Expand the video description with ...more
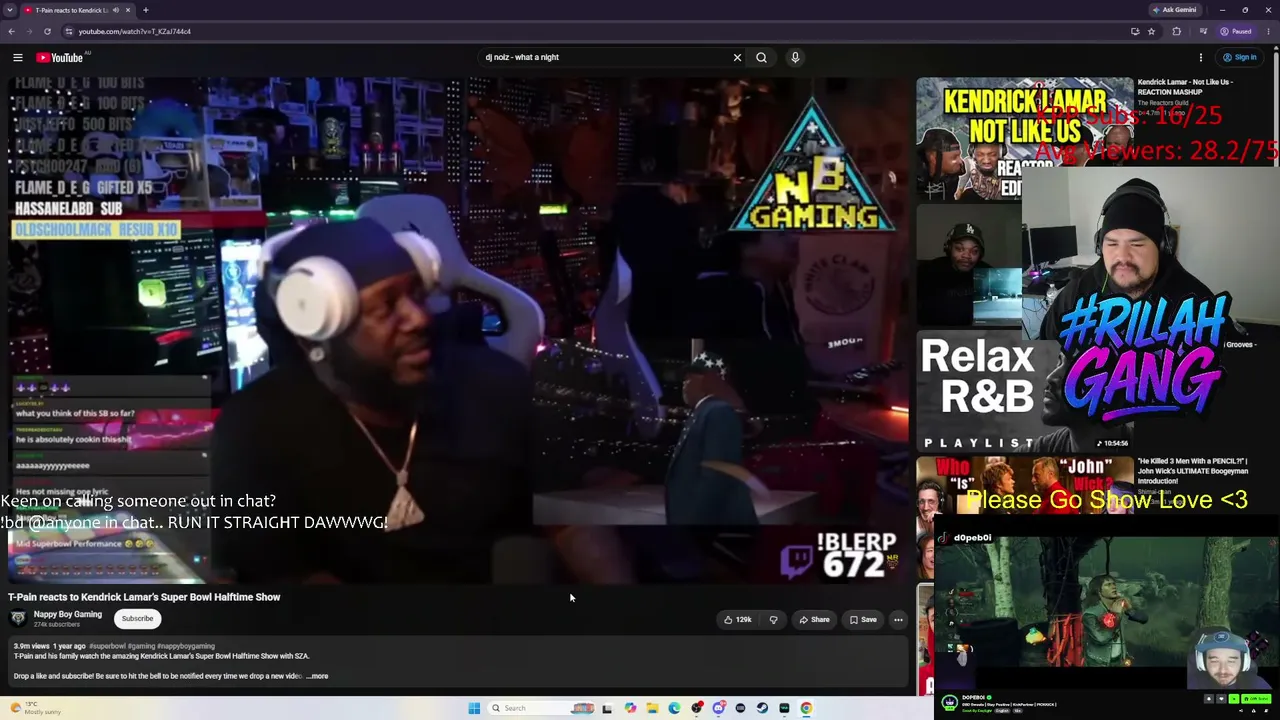 tap(317, 676)
